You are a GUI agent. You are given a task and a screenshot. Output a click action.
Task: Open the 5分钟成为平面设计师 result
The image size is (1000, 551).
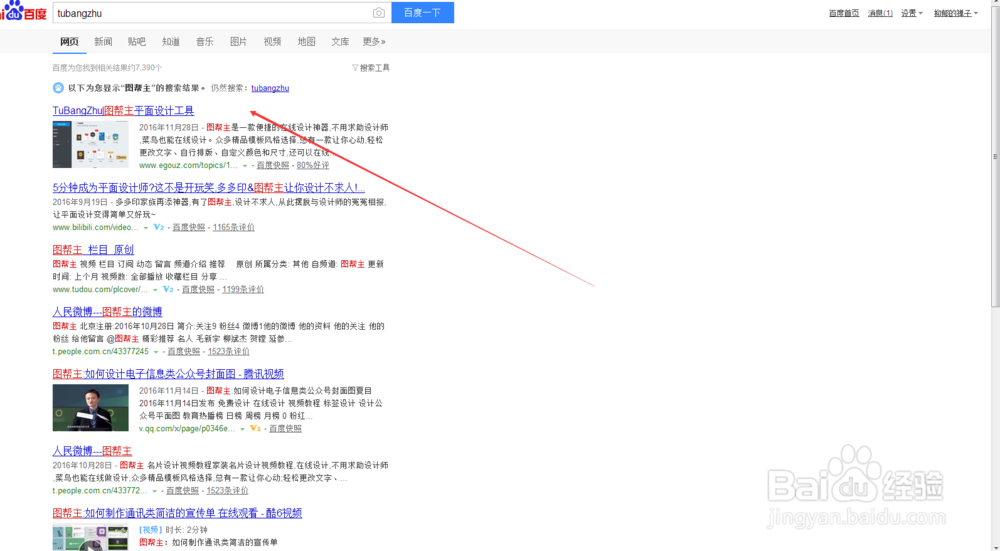[x=209, y=187]
